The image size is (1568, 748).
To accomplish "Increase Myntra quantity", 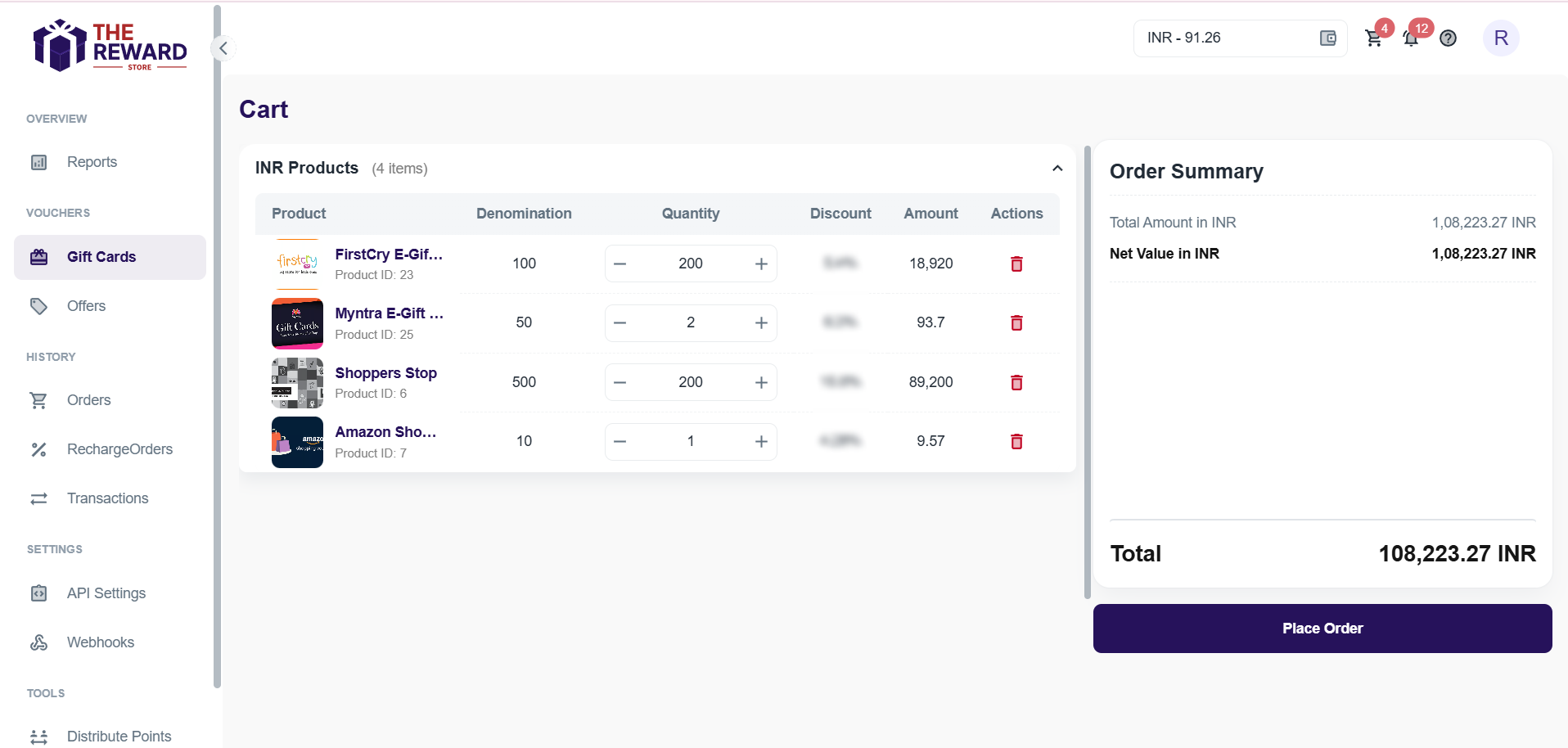I will pos(761,322).
